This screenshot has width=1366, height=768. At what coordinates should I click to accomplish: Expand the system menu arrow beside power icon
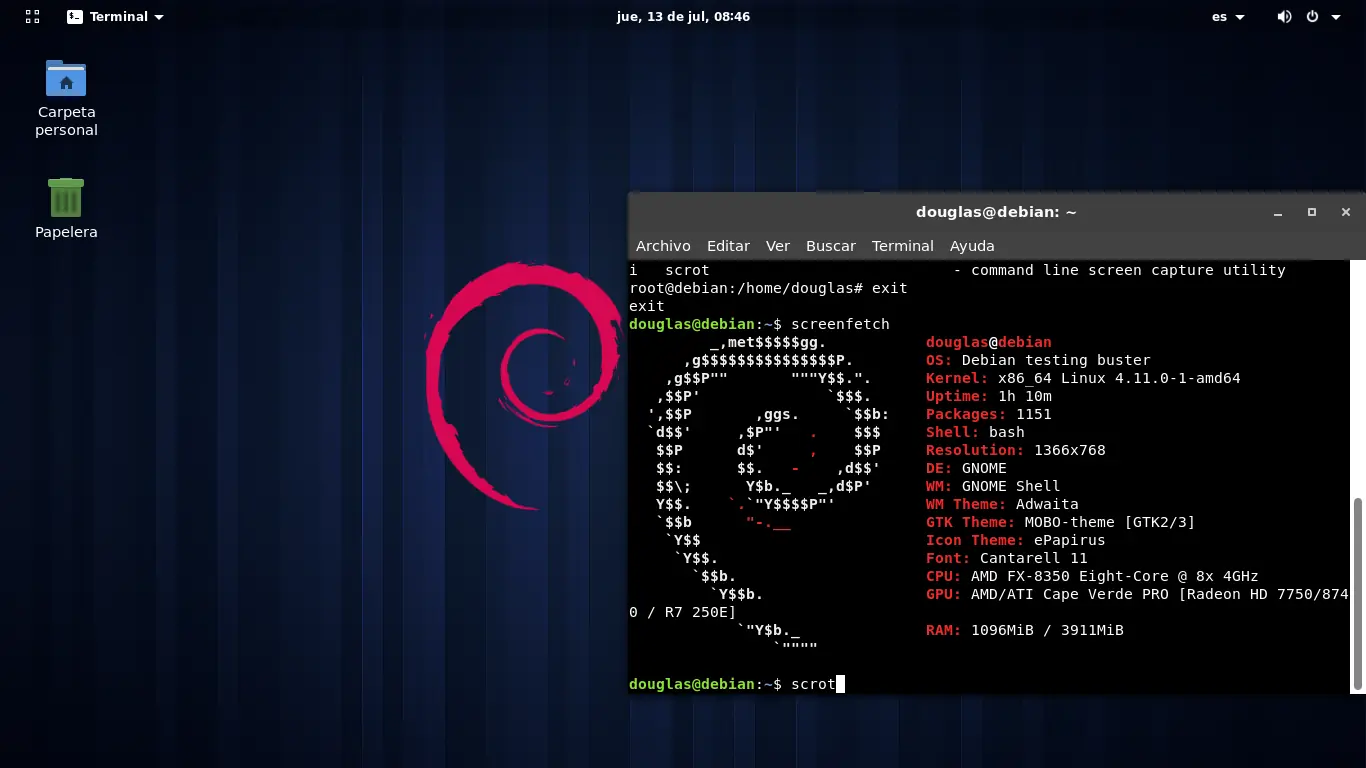click(x=1336, y=17)
